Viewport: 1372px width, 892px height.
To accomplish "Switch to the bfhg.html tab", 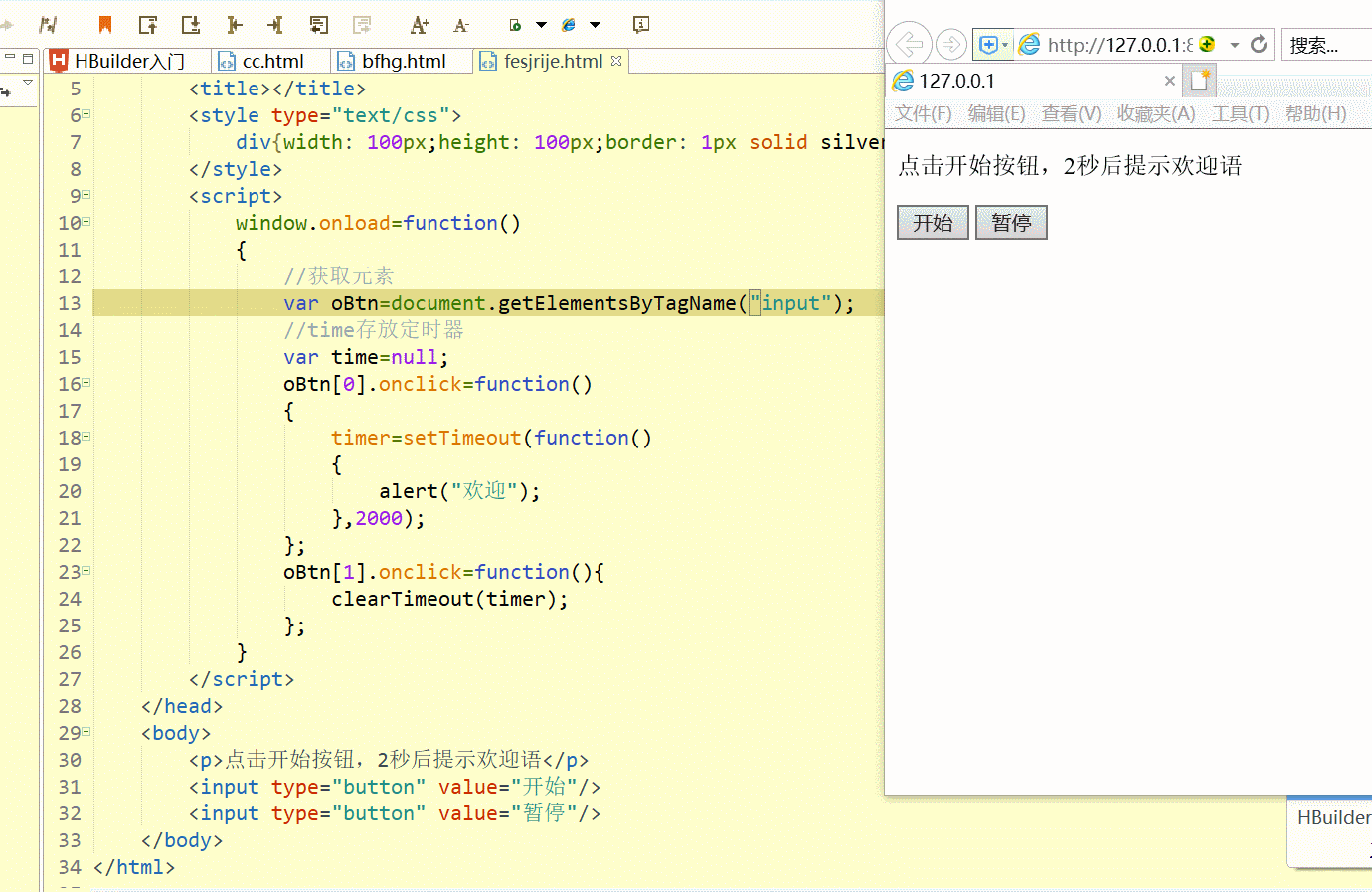I will 403,61.
